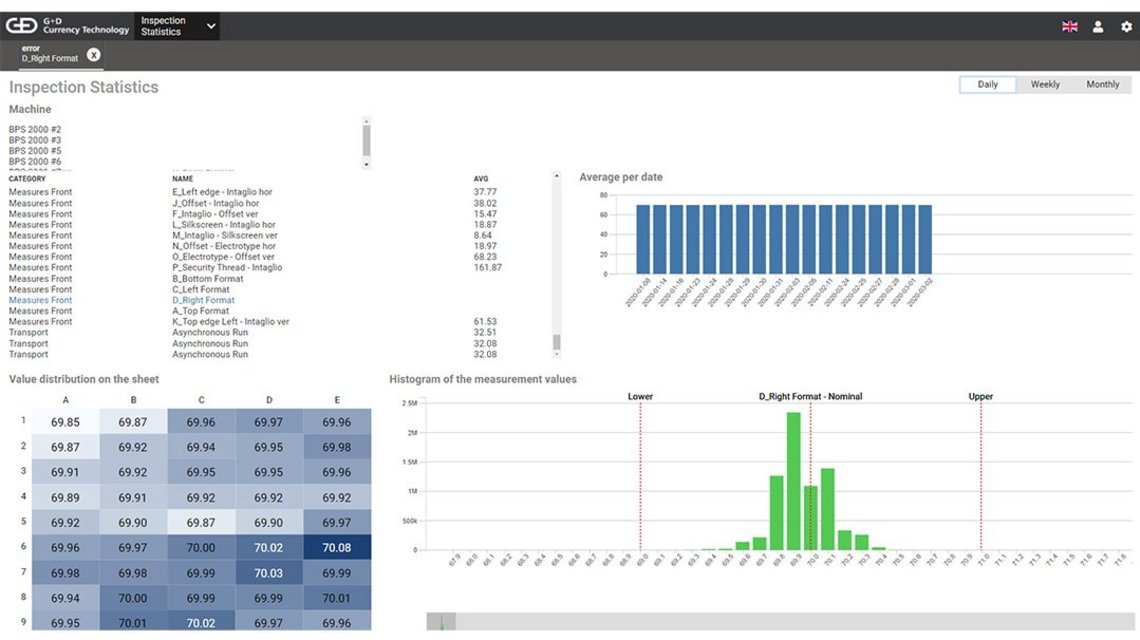Screen dimensions: 1140x640
Task: Switch aggregation to Monthly view
Action: pyautogui.click(x=1103, y=84)
